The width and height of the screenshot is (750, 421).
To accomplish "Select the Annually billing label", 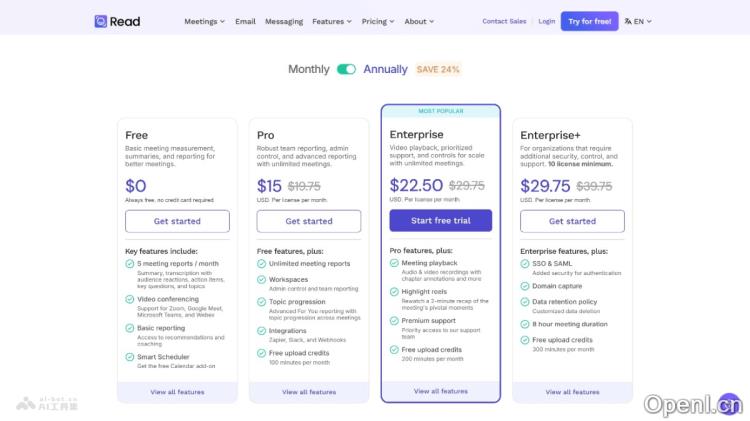I will (x=385, y=69).
